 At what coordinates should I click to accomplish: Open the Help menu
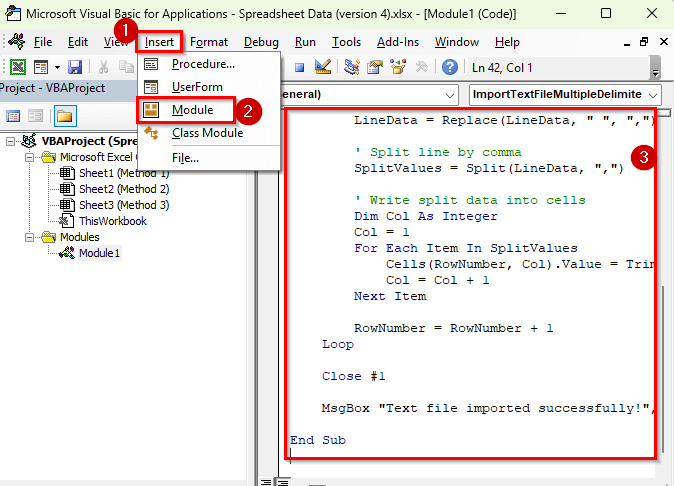[507, 42]
